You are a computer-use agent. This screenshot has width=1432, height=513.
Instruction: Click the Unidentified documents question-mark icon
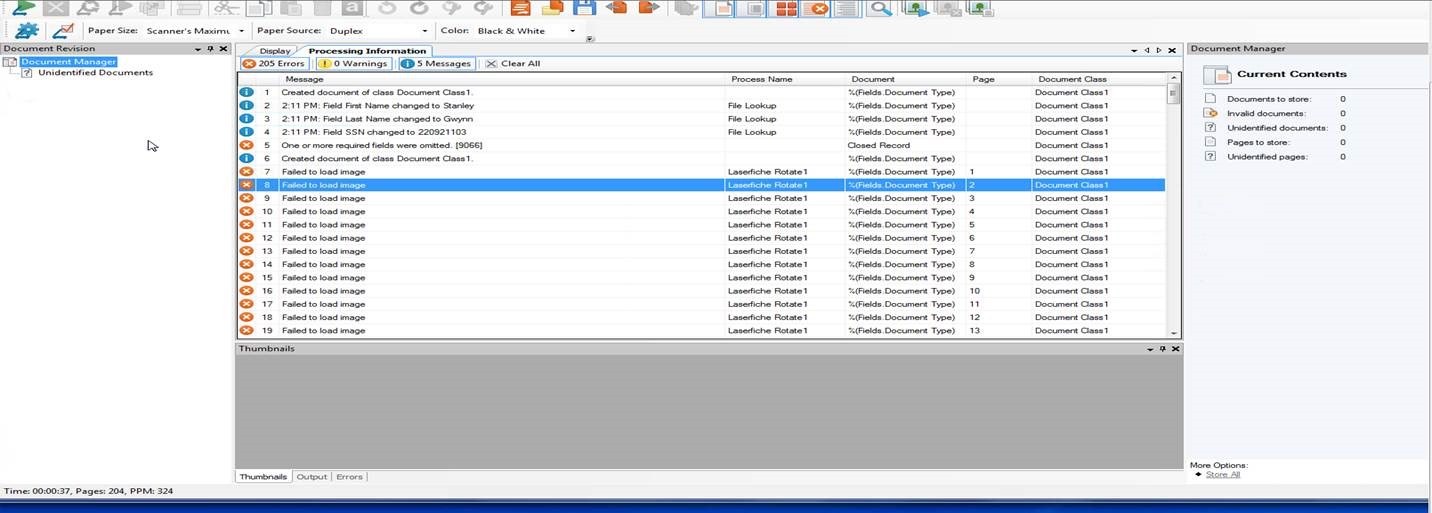pos(1210,127)
